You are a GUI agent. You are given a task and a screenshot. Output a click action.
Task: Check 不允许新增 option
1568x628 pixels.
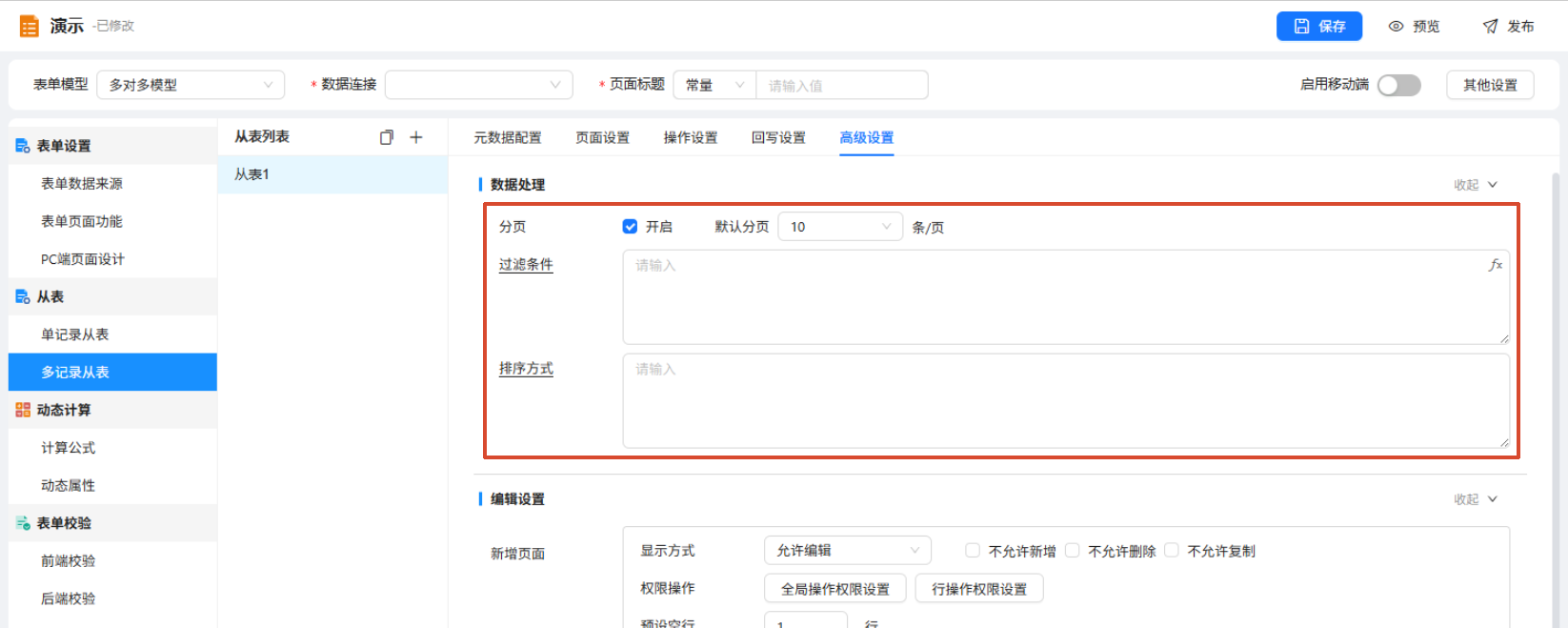tap(973, 550)
